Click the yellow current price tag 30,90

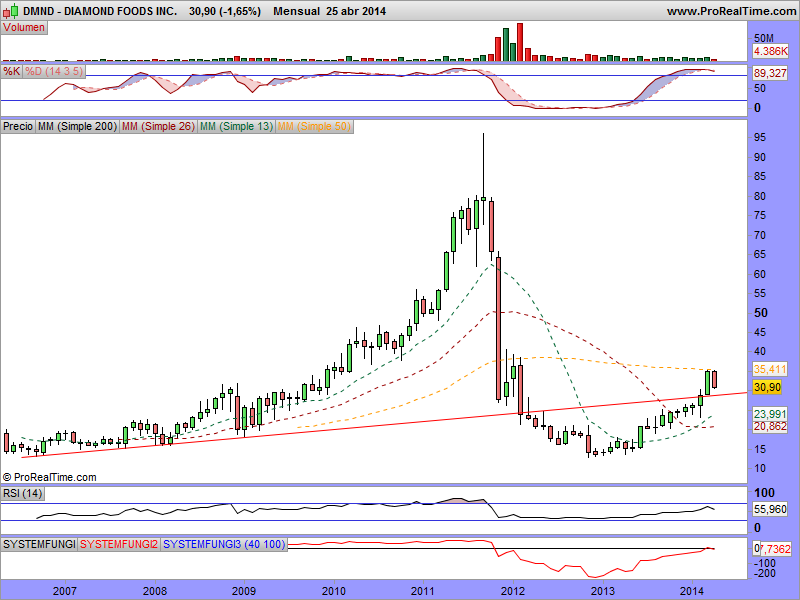[767, 387]
